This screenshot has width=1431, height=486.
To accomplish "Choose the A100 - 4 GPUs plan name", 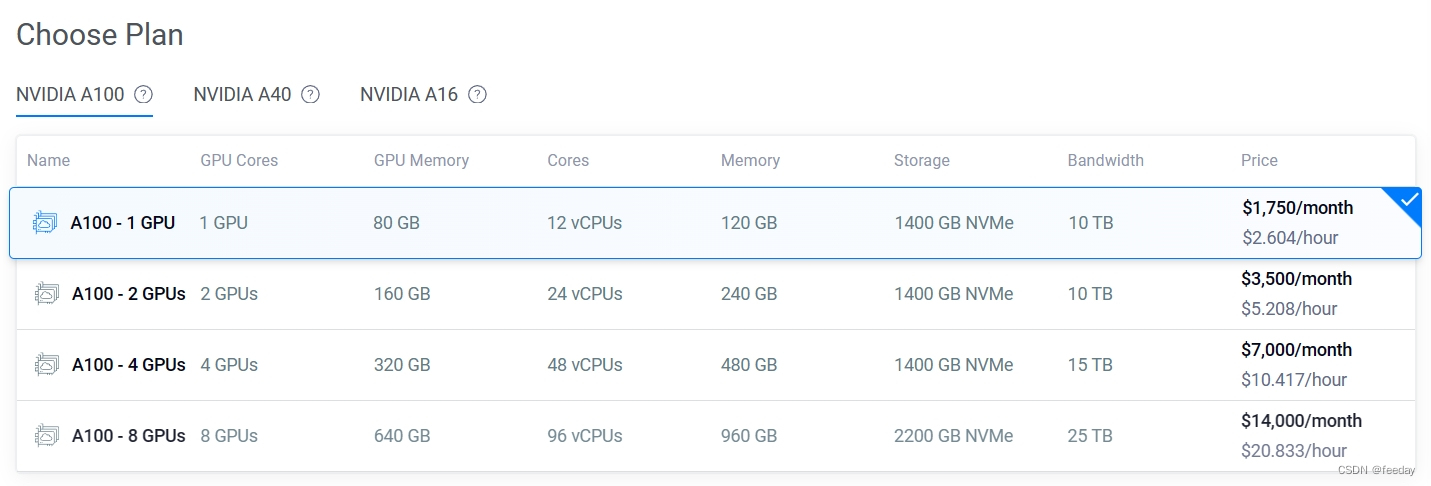I will [128, 365].
